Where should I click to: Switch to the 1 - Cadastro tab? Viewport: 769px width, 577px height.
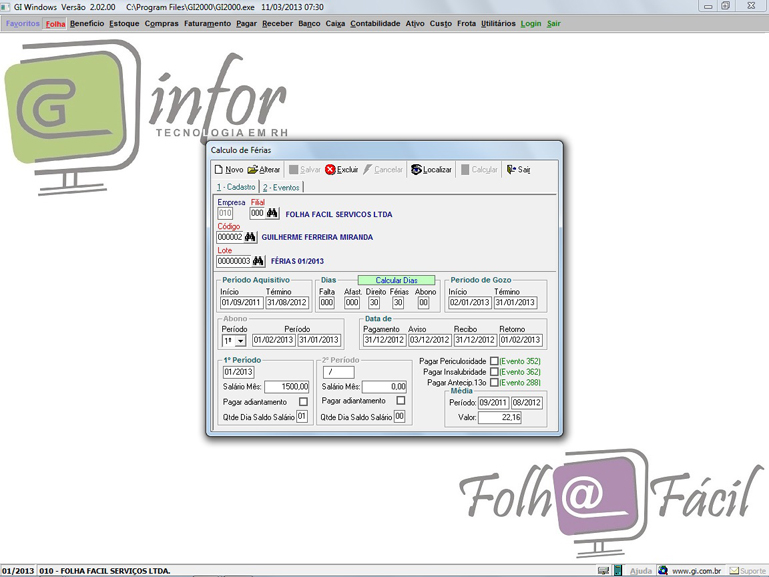[236, 187]
